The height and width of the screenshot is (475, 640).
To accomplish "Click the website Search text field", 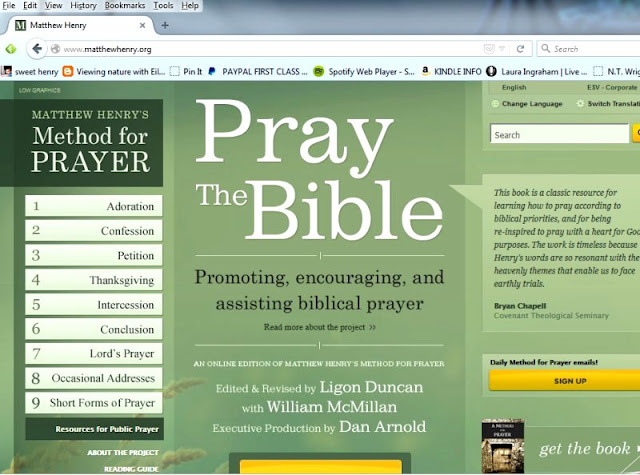I will [559, 134].
